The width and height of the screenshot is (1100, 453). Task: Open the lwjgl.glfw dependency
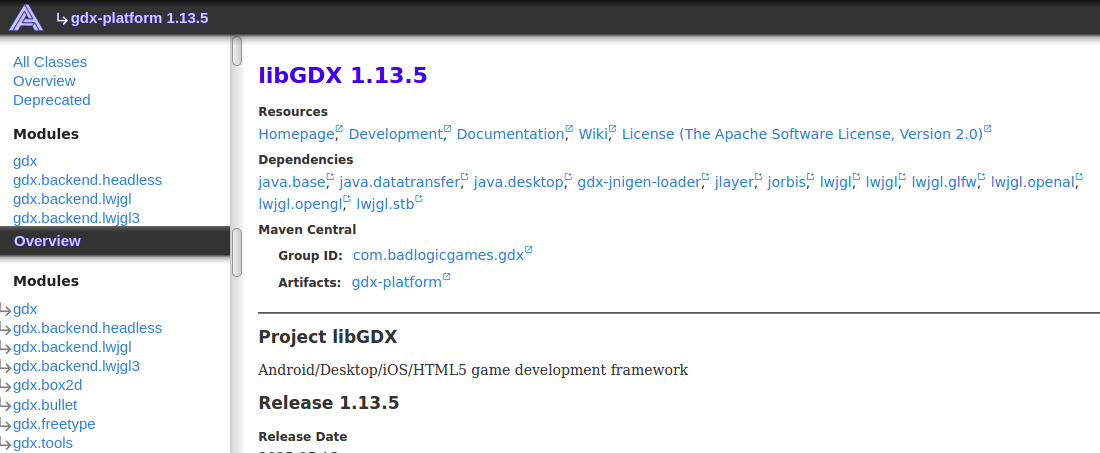click(x=944, y=183)
